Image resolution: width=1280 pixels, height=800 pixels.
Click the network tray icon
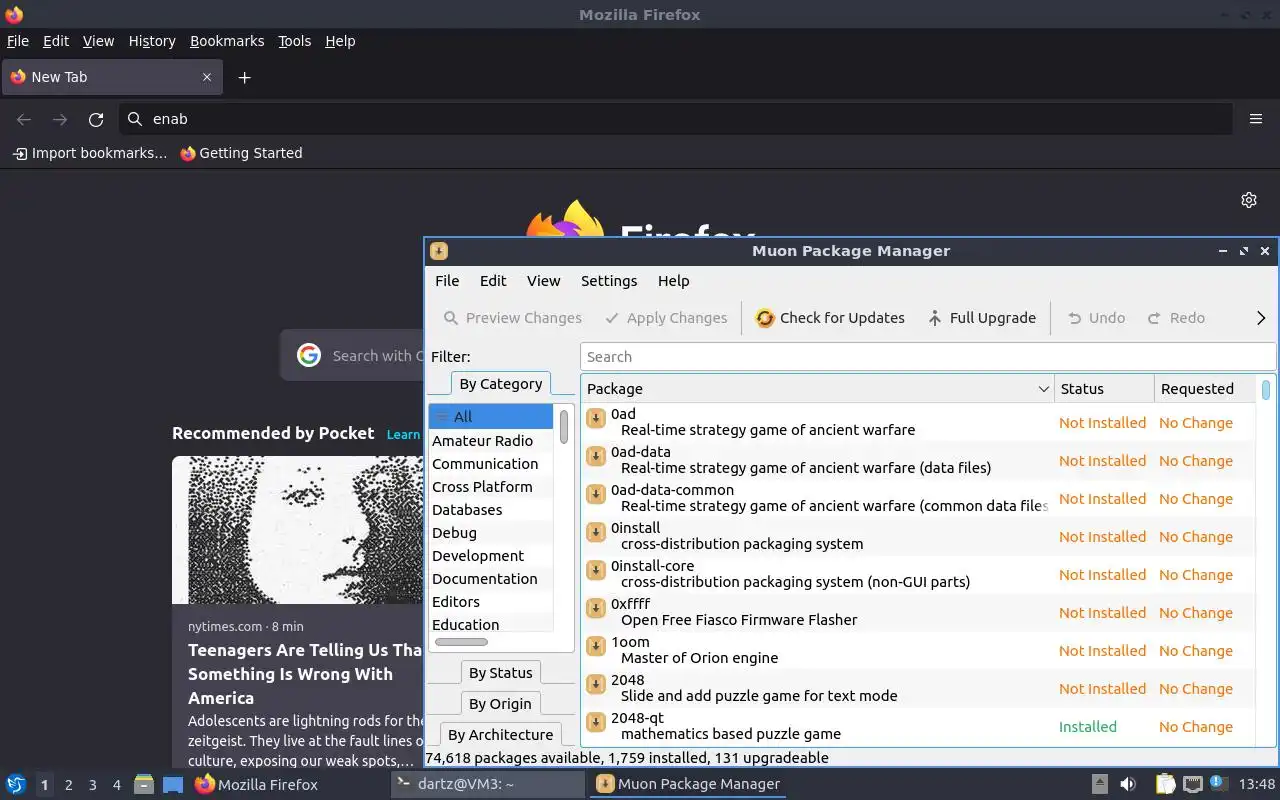(x=1192, y=784)
